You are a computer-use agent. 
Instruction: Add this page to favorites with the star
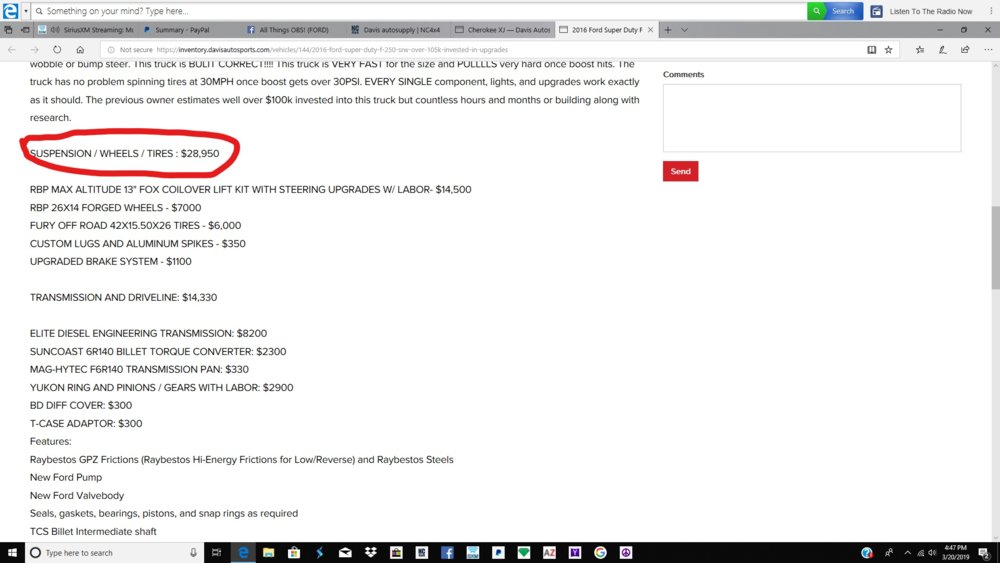(888, 50)
